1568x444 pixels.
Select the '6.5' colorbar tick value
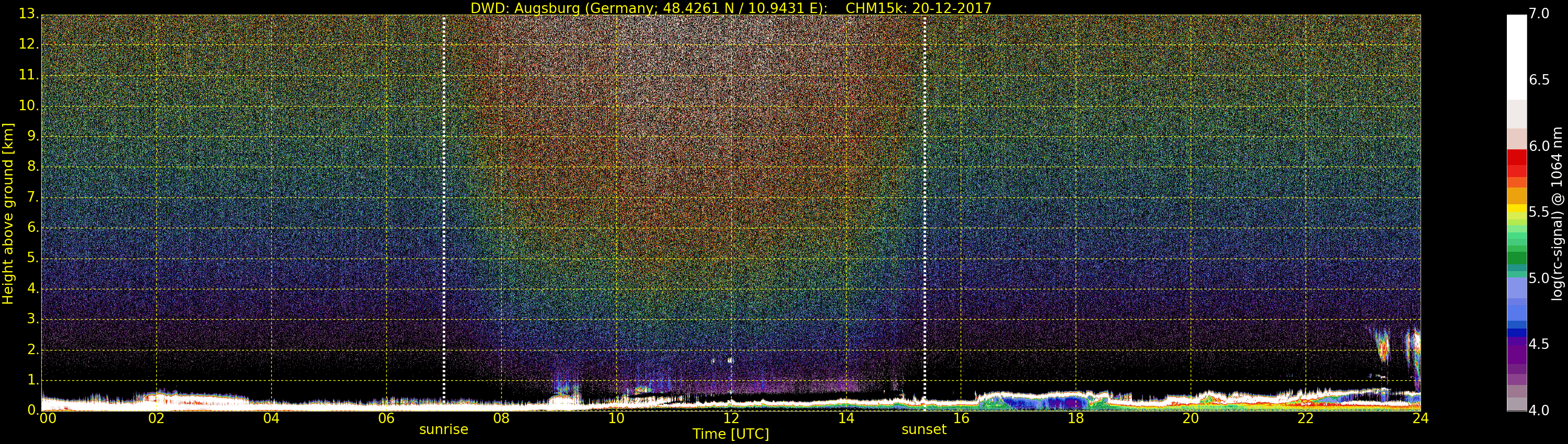coord(1539,80)
